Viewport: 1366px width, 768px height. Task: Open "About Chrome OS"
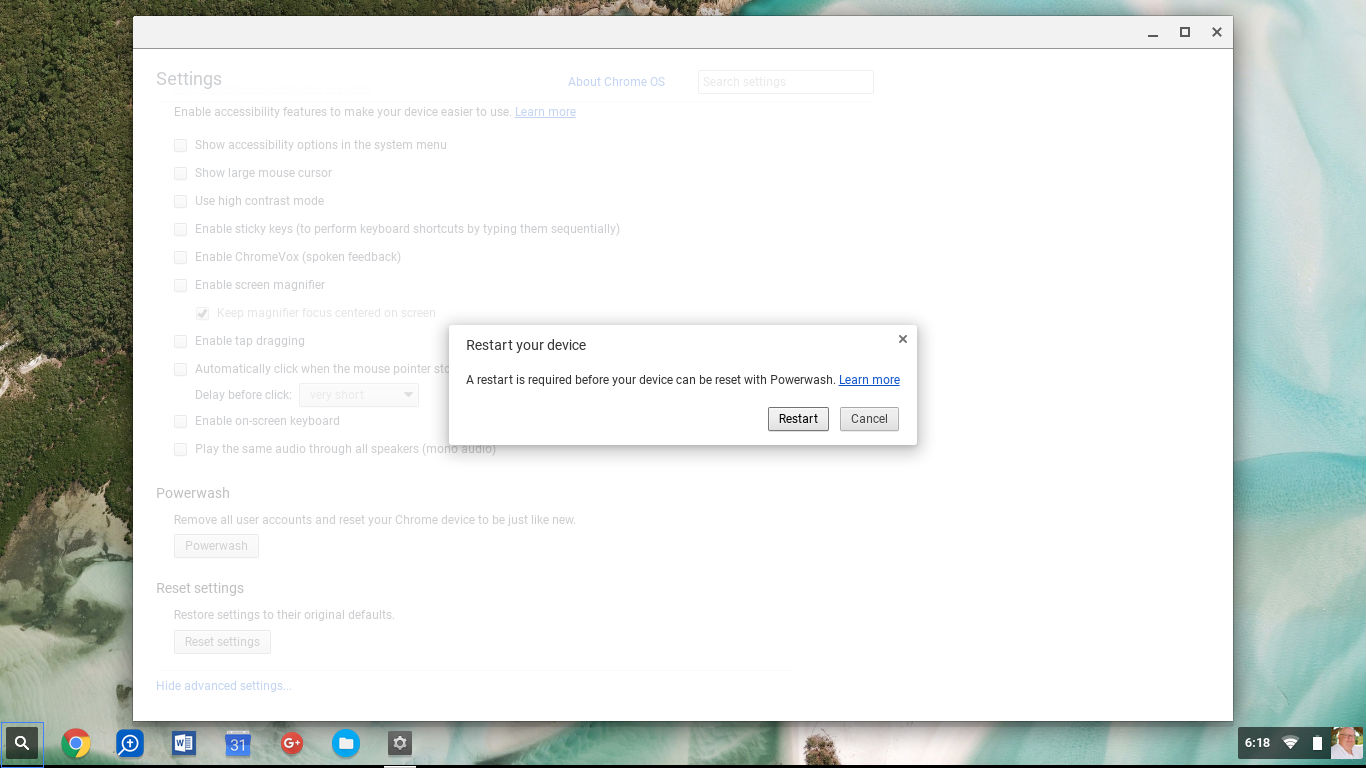click(x=616, y=82)
